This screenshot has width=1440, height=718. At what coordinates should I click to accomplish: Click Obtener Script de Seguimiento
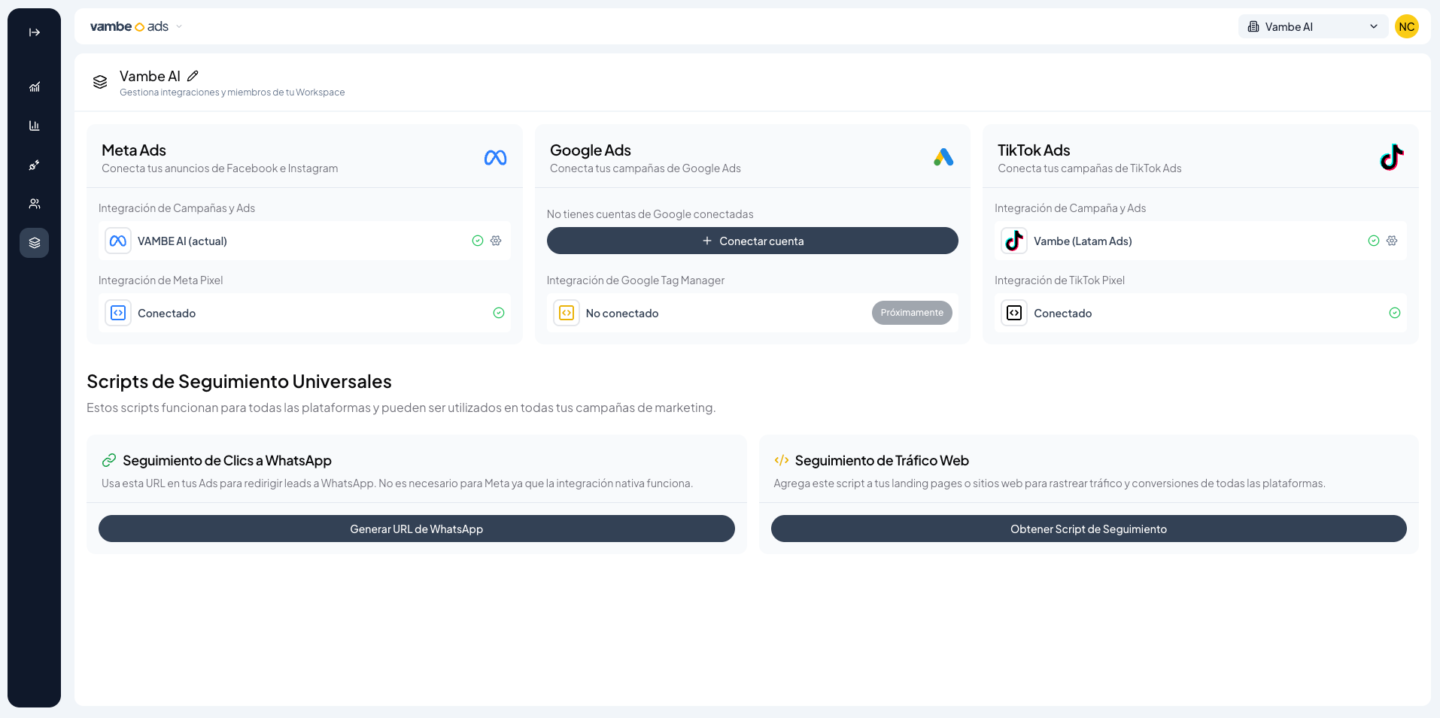pos(1088,529)
